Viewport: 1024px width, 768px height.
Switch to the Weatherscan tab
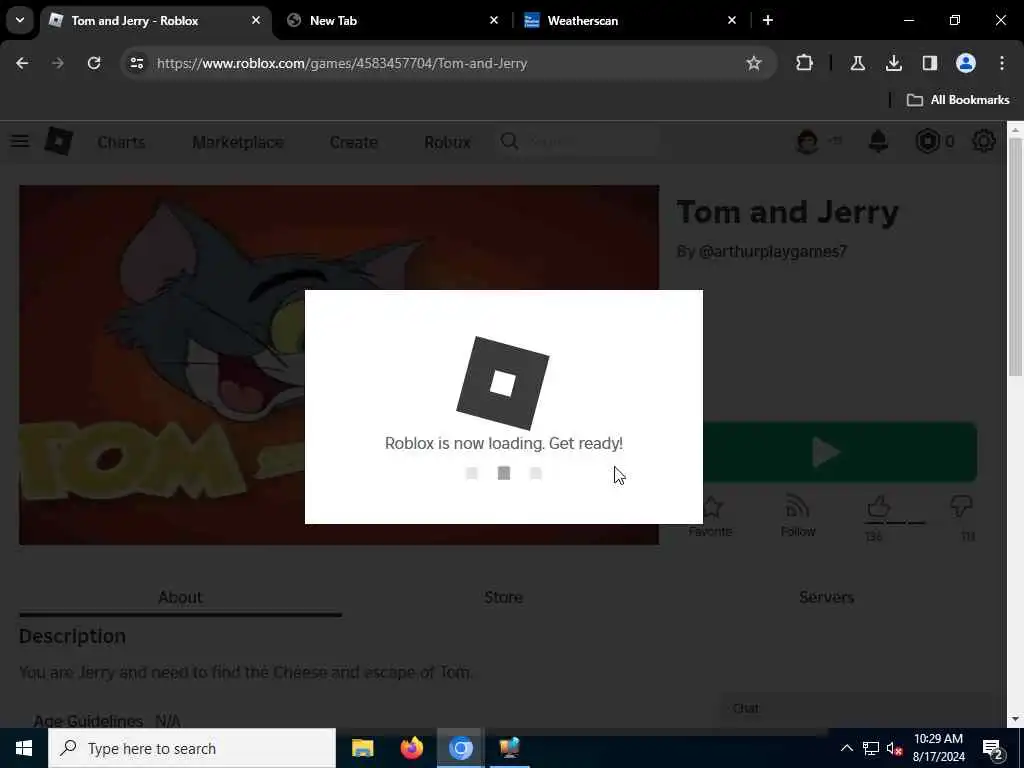(x=631, y=20)
